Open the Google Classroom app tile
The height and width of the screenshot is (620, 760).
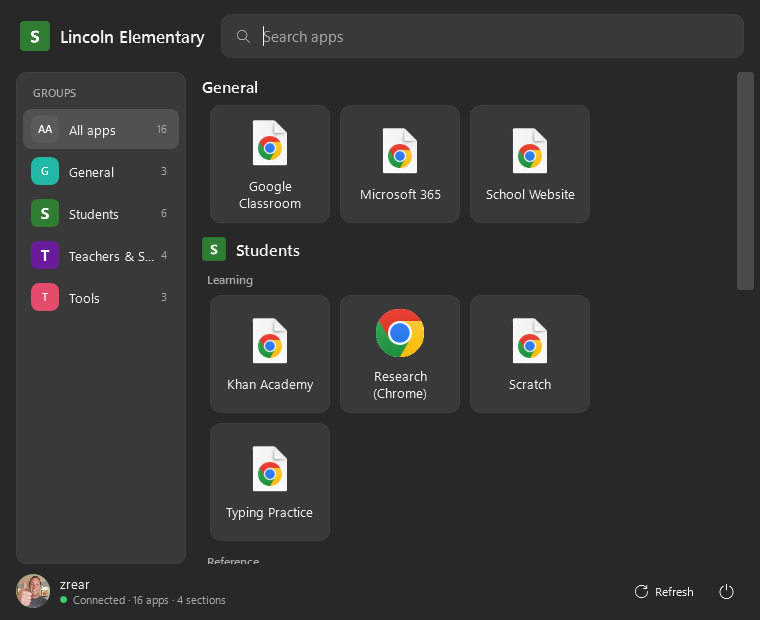click(269, 164)
